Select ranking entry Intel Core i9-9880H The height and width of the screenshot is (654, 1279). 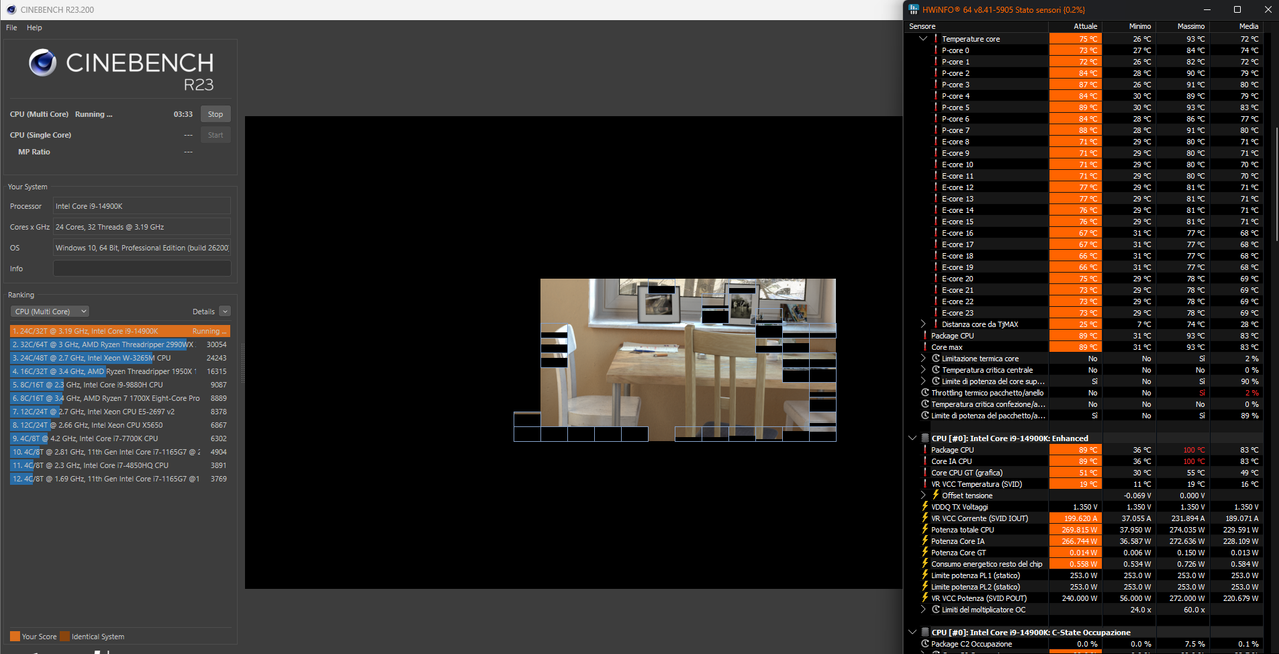point(120,384)
